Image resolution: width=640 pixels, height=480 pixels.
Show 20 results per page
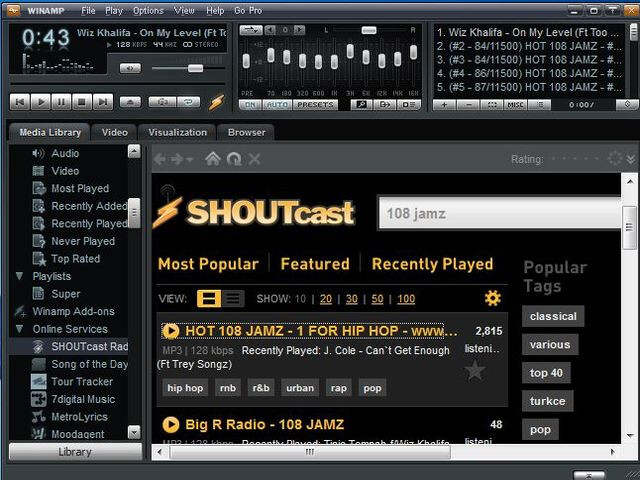[x=326, y=299]
